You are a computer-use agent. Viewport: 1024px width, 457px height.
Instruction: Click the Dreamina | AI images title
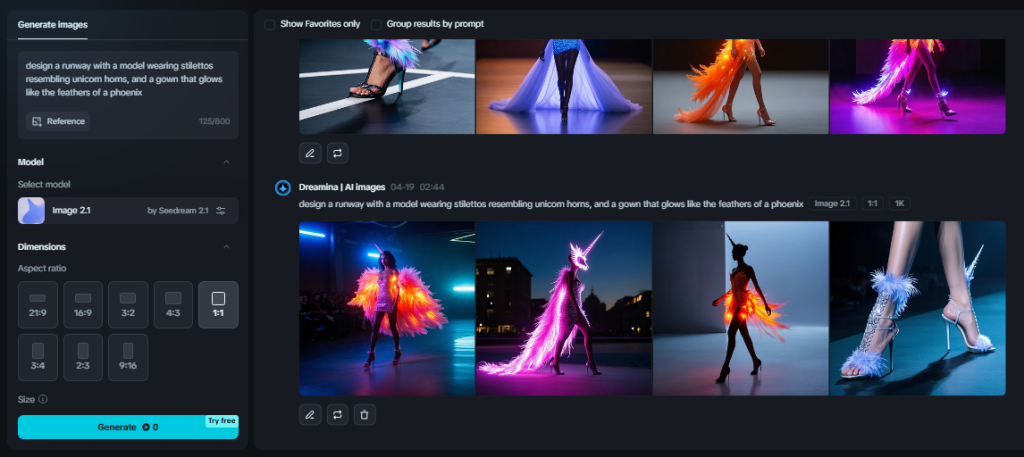click(342, 187)
